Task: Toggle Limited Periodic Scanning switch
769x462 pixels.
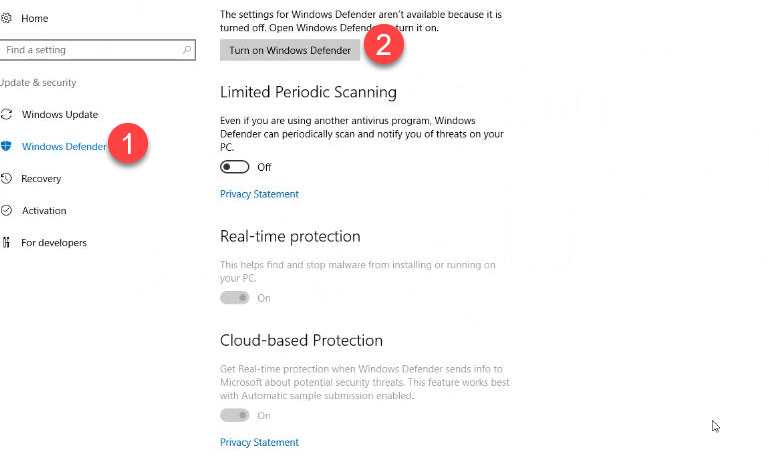Action: (x=234, y=167)
